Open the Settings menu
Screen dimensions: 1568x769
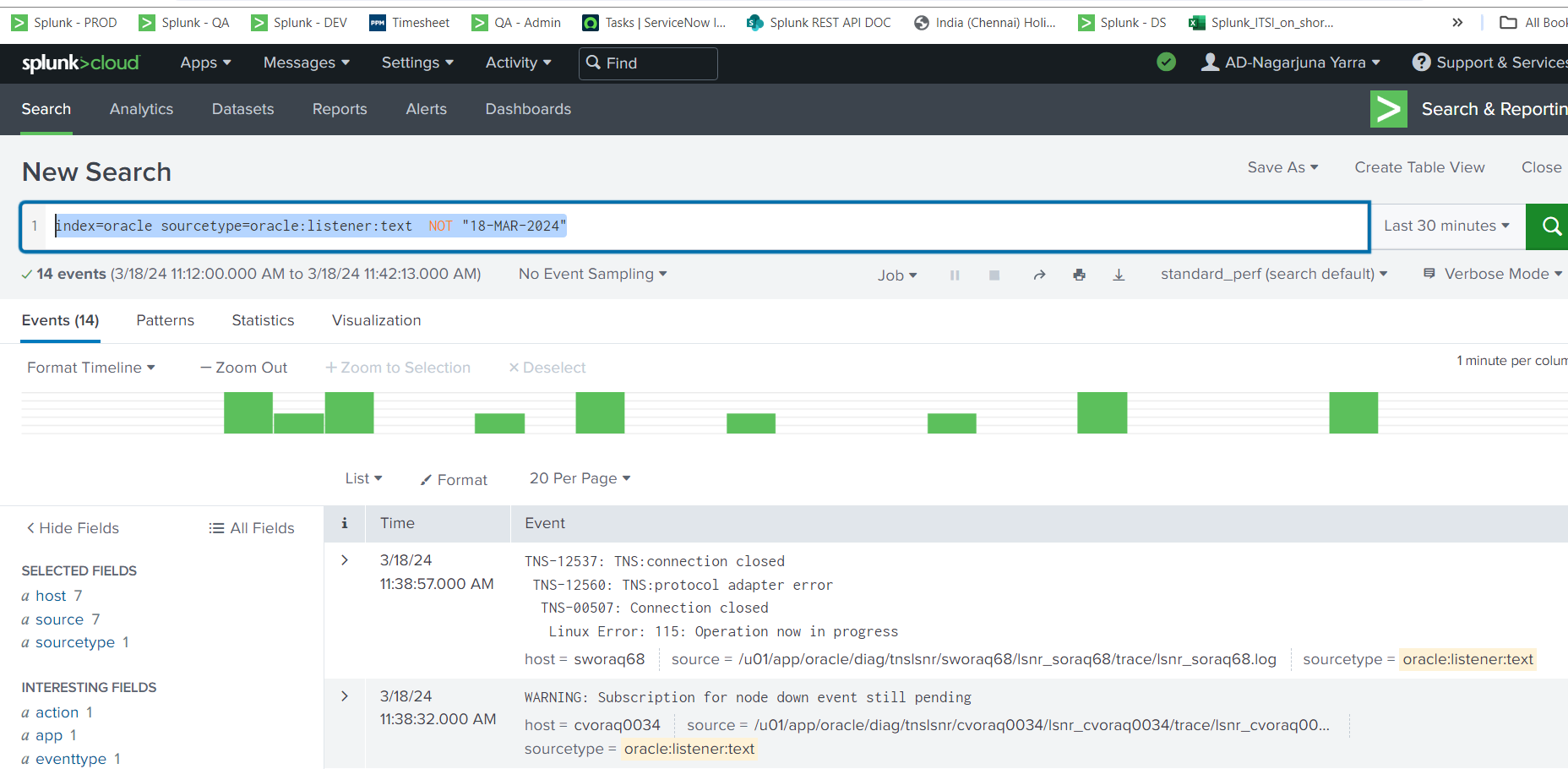pyautogui.click(x=416, y=63)
